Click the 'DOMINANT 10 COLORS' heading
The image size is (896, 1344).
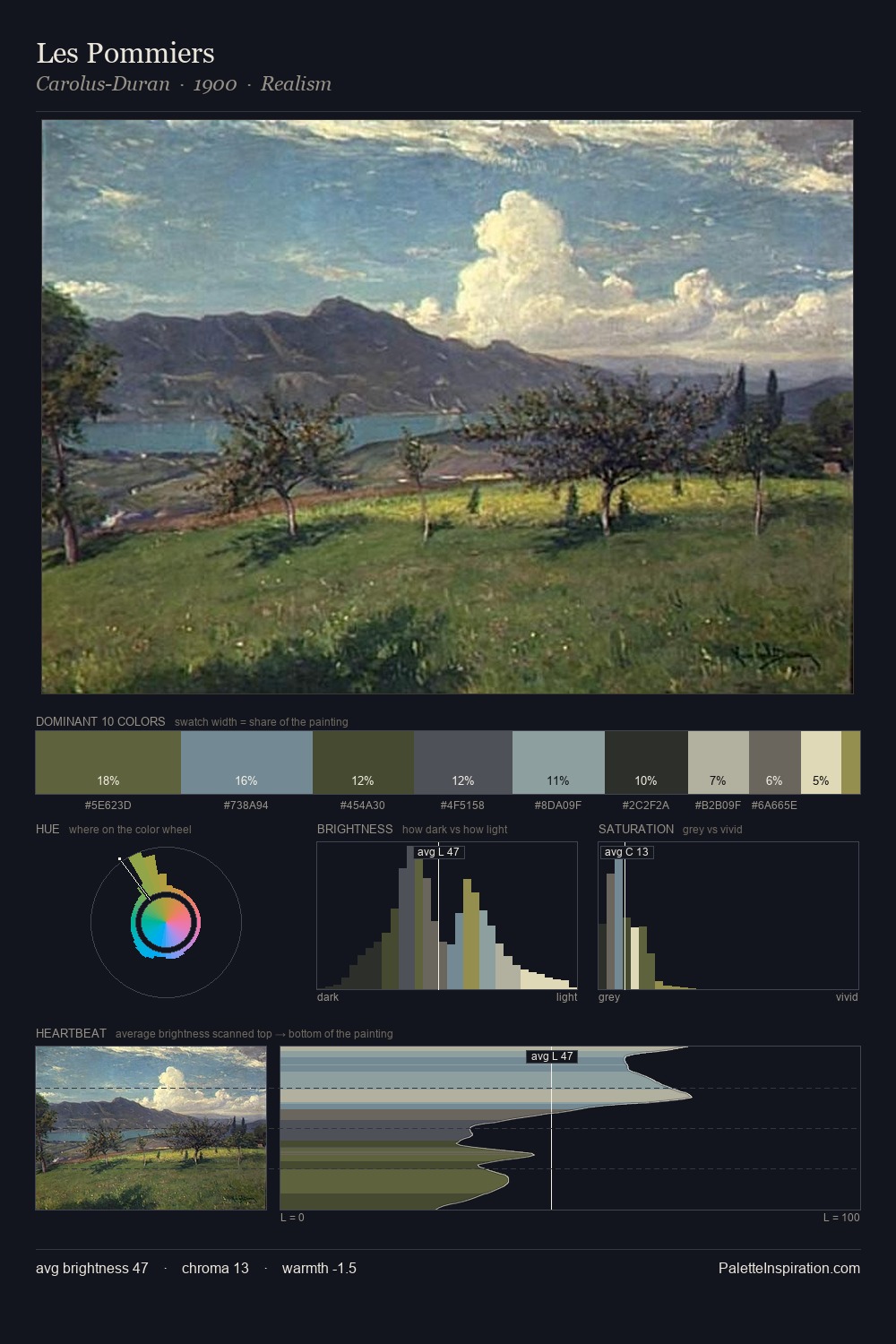(x=100, y=721)
